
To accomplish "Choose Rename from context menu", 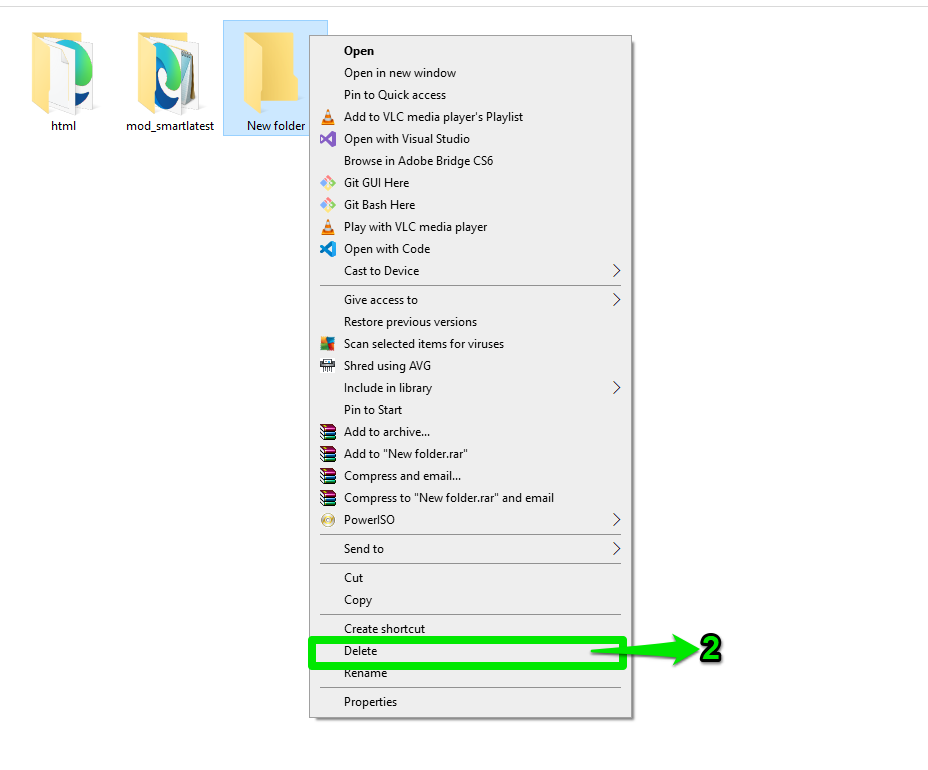I will pos(471,673).
